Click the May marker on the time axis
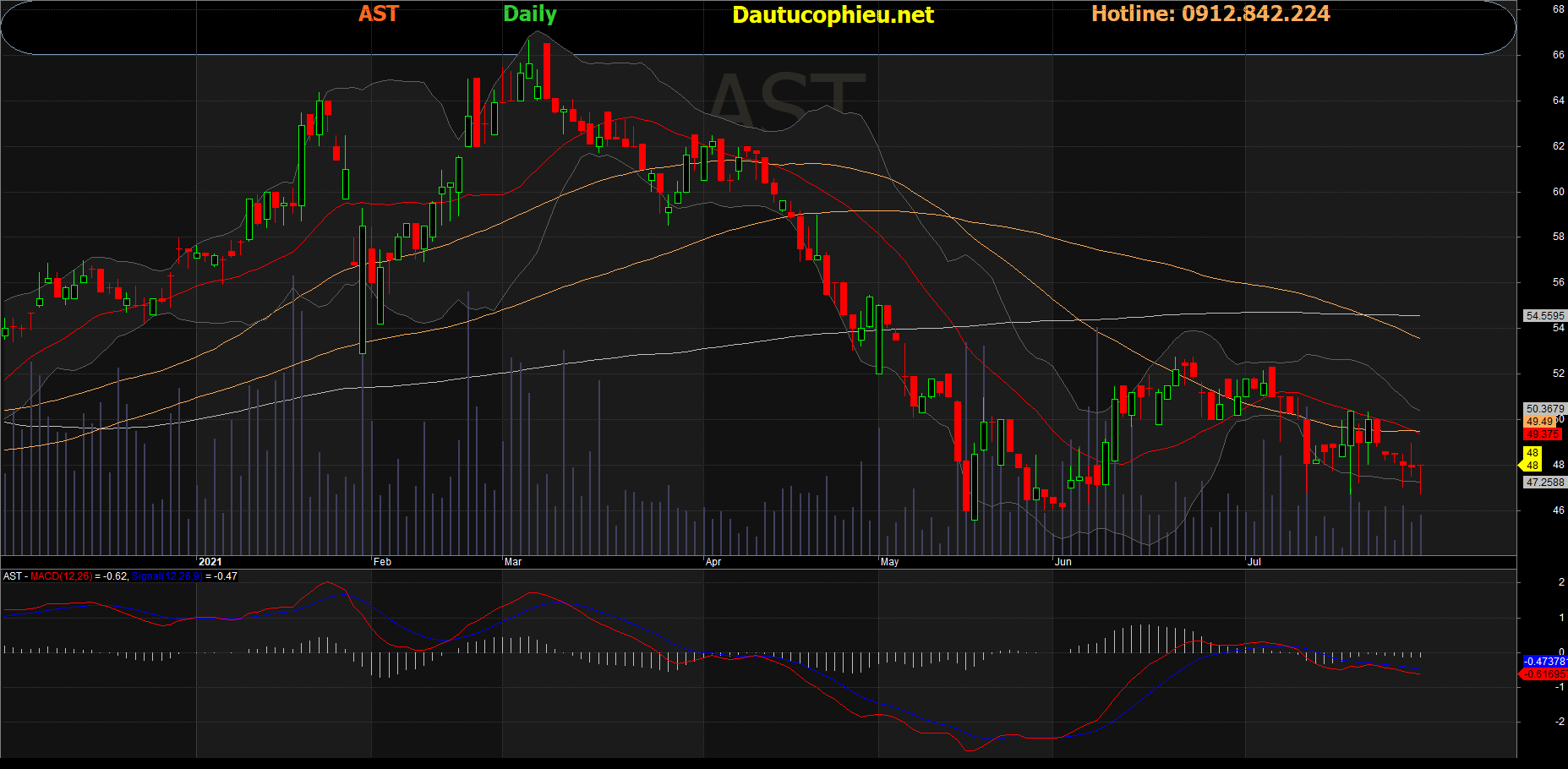Image resolution: width=1568 pixels, height=769 pixels. (x=889, y=562)
